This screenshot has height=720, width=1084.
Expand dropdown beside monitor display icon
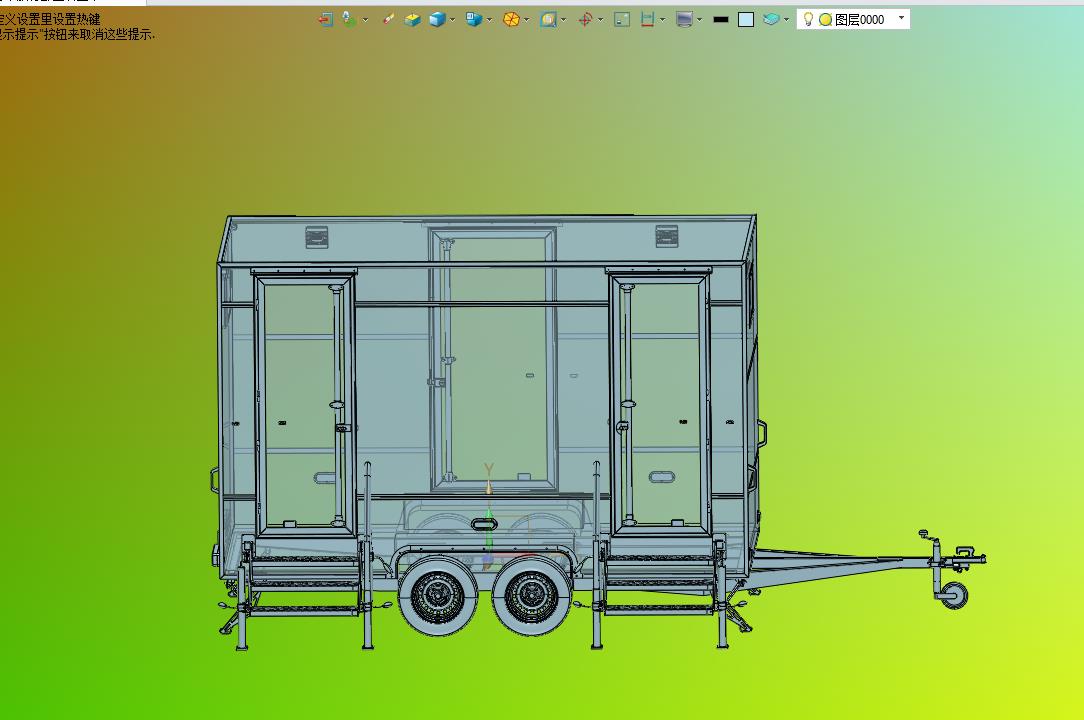700,20
